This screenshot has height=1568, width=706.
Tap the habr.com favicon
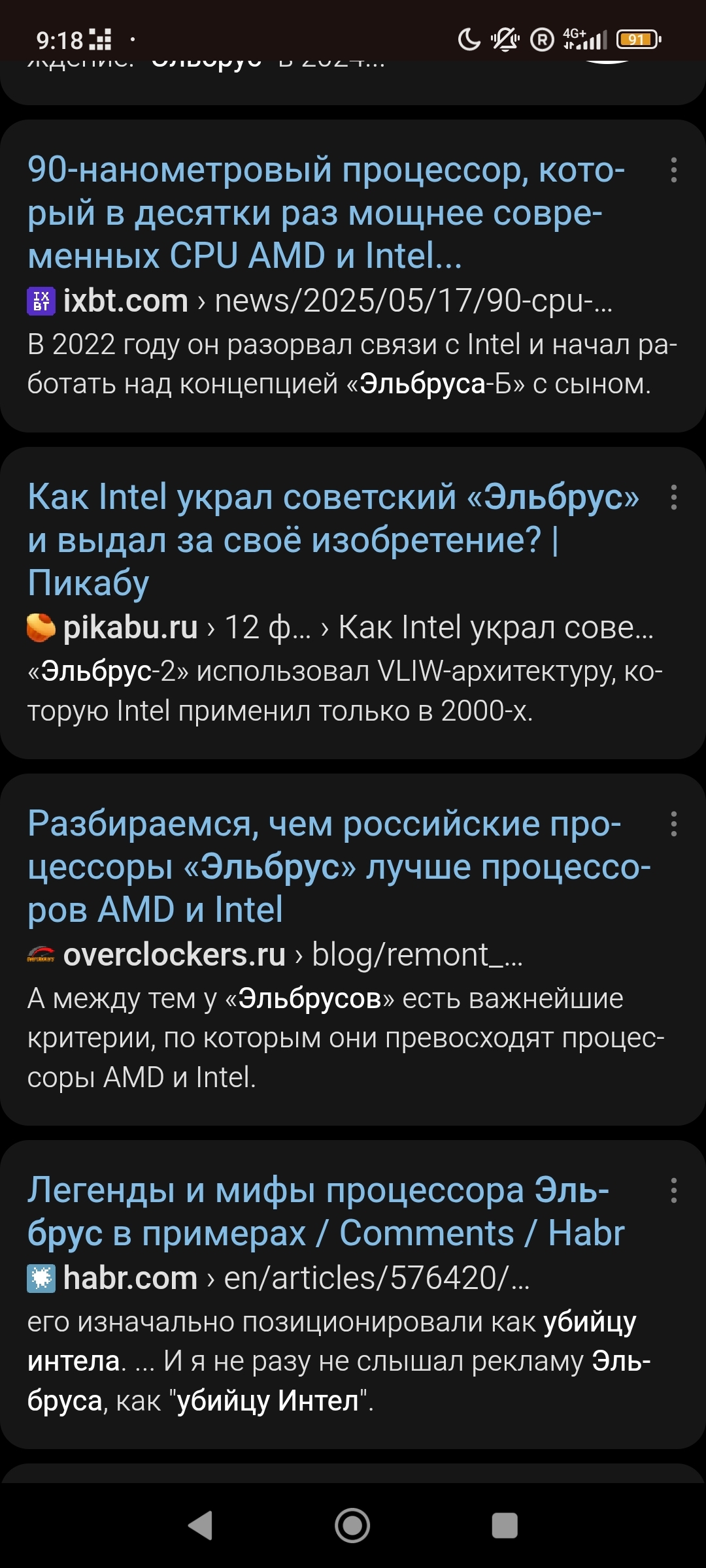[x=41, y=1279]
